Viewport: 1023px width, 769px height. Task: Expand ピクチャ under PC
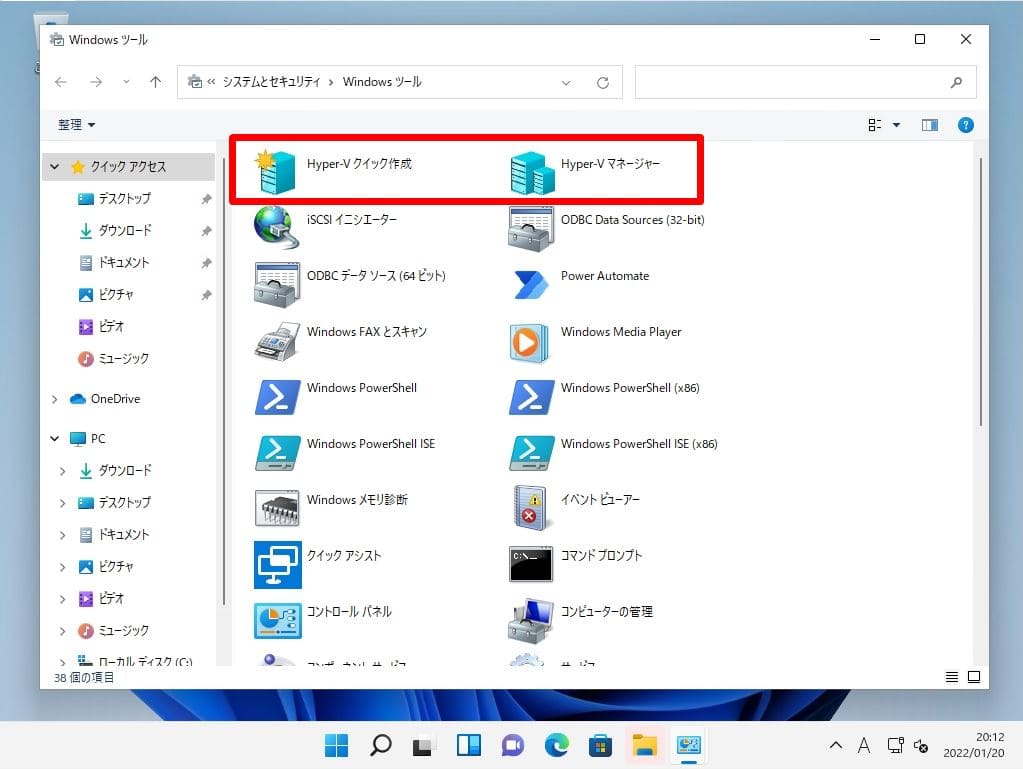[x=63, y=567]
